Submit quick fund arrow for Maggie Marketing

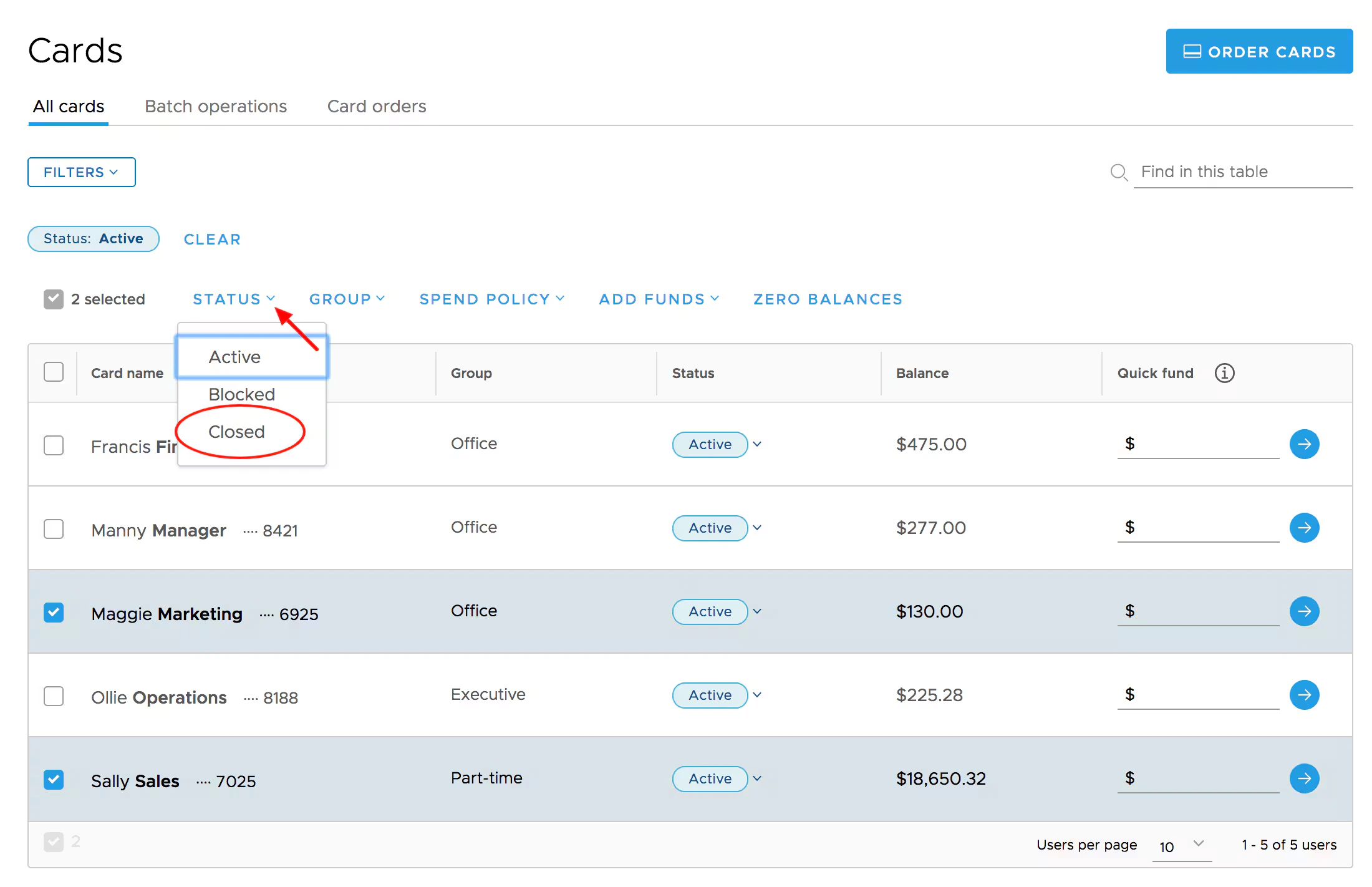[1303, 611]
